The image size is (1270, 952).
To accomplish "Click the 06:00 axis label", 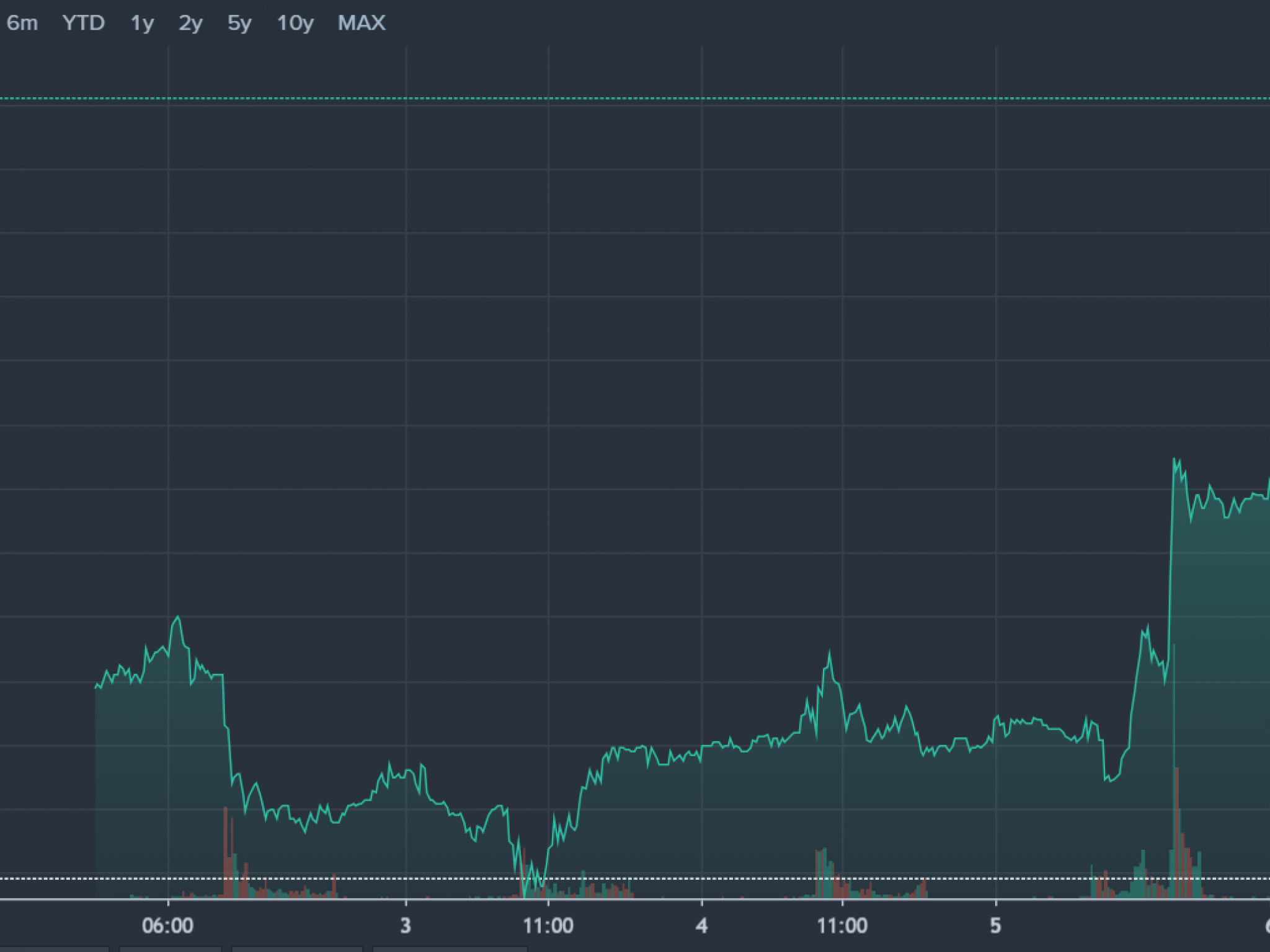I will tap(167, 925).
